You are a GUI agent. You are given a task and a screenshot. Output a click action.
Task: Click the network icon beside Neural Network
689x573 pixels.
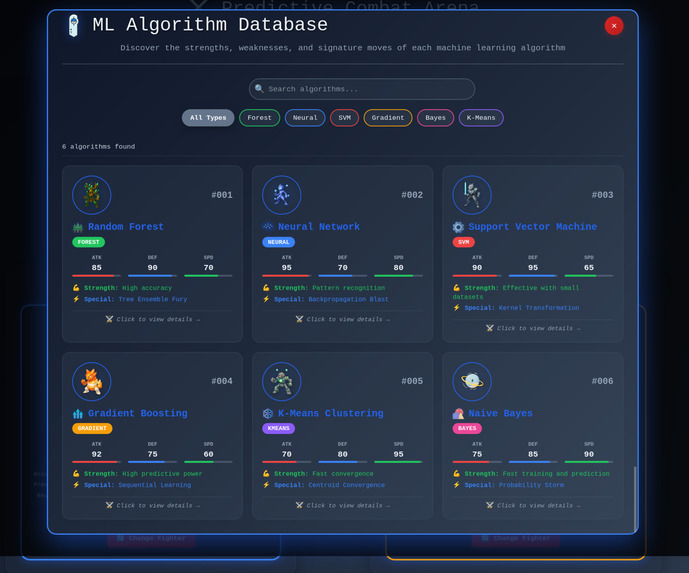(268, 227)
